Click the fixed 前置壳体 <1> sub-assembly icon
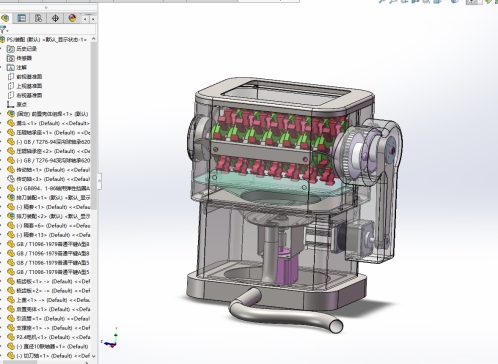This screenshot has width=498, height=364. click(11, 114)
